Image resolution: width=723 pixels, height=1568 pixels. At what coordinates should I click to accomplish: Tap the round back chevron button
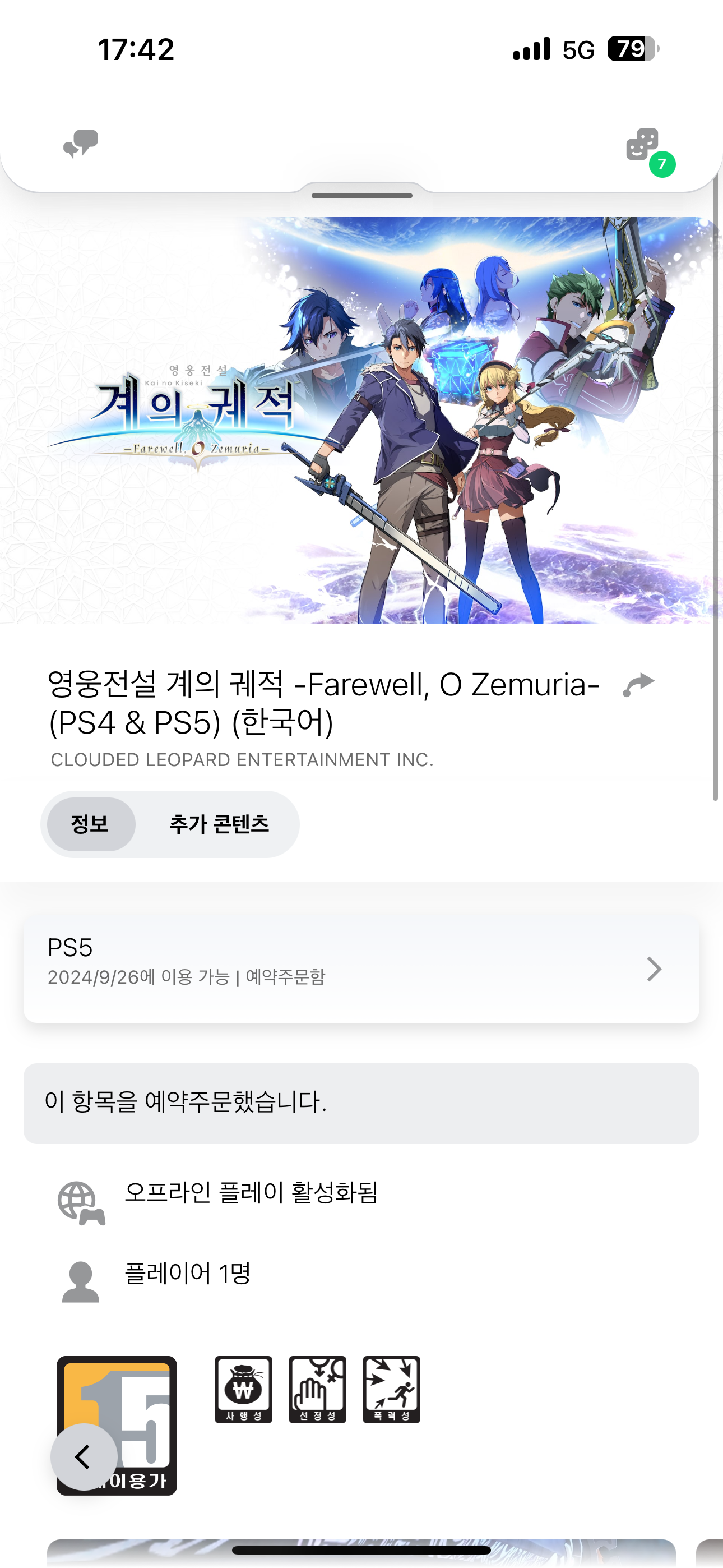[x=84, y=1456]
